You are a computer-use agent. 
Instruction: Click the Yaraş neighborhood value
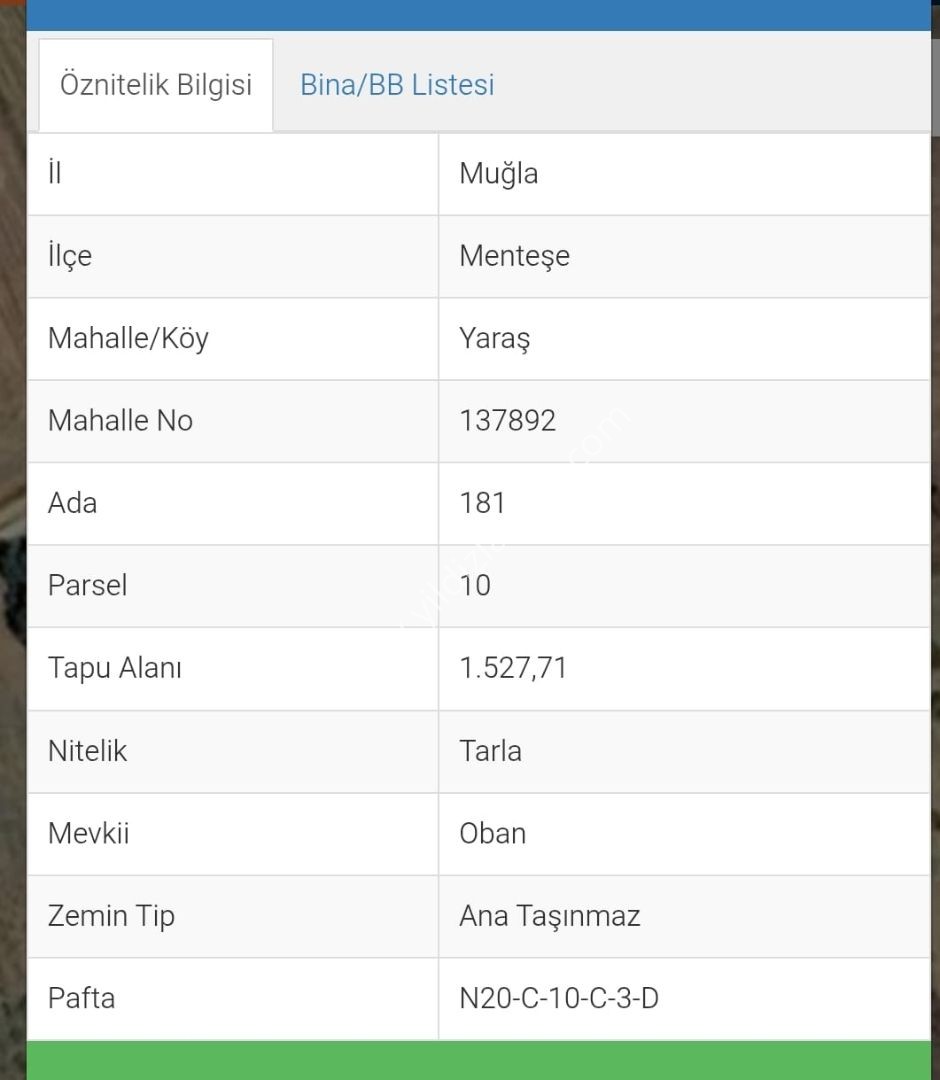click(494, 338)
